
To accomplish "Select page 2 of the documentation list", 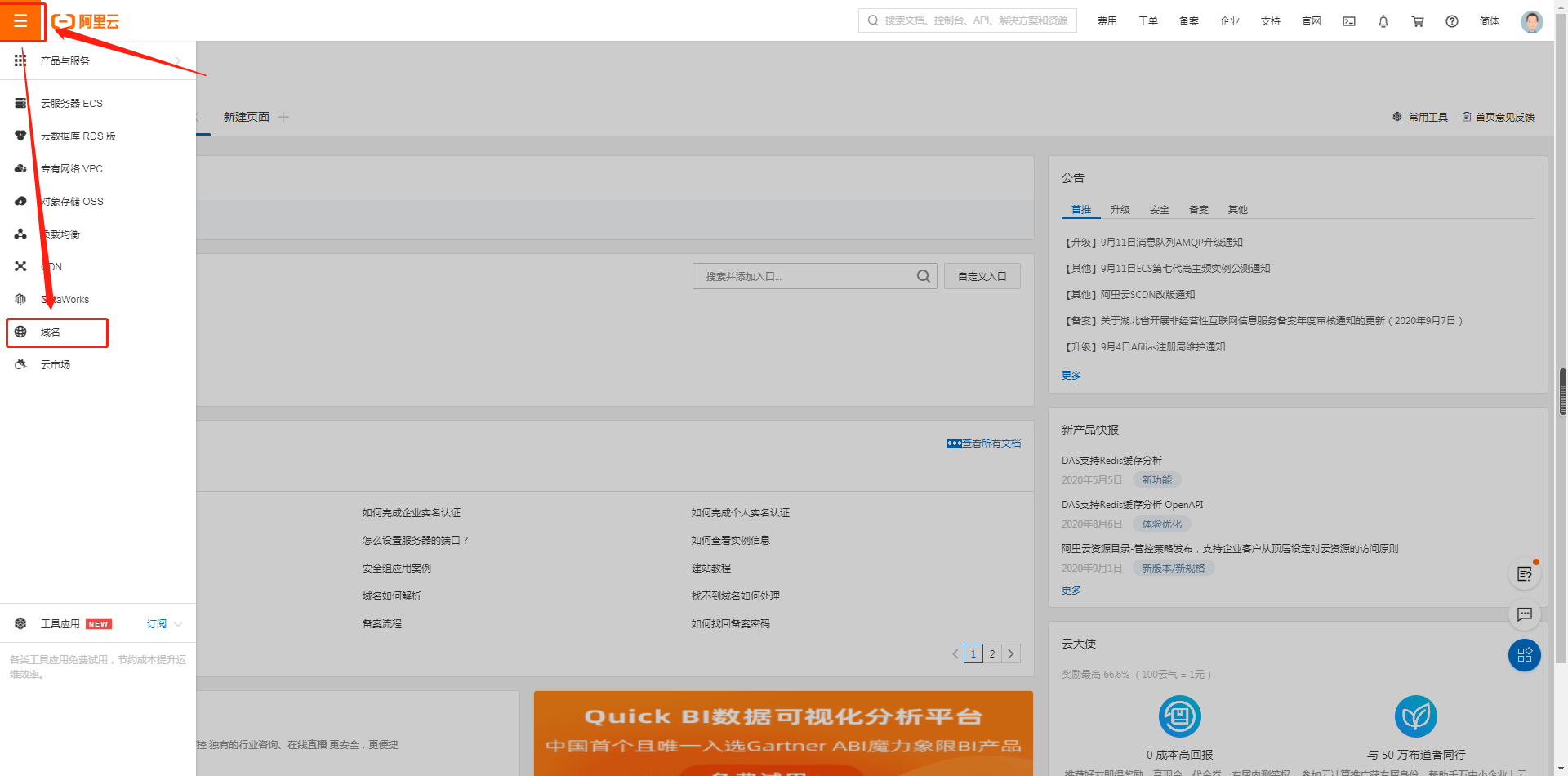I will pyautogui.click(x=992, y=654).
